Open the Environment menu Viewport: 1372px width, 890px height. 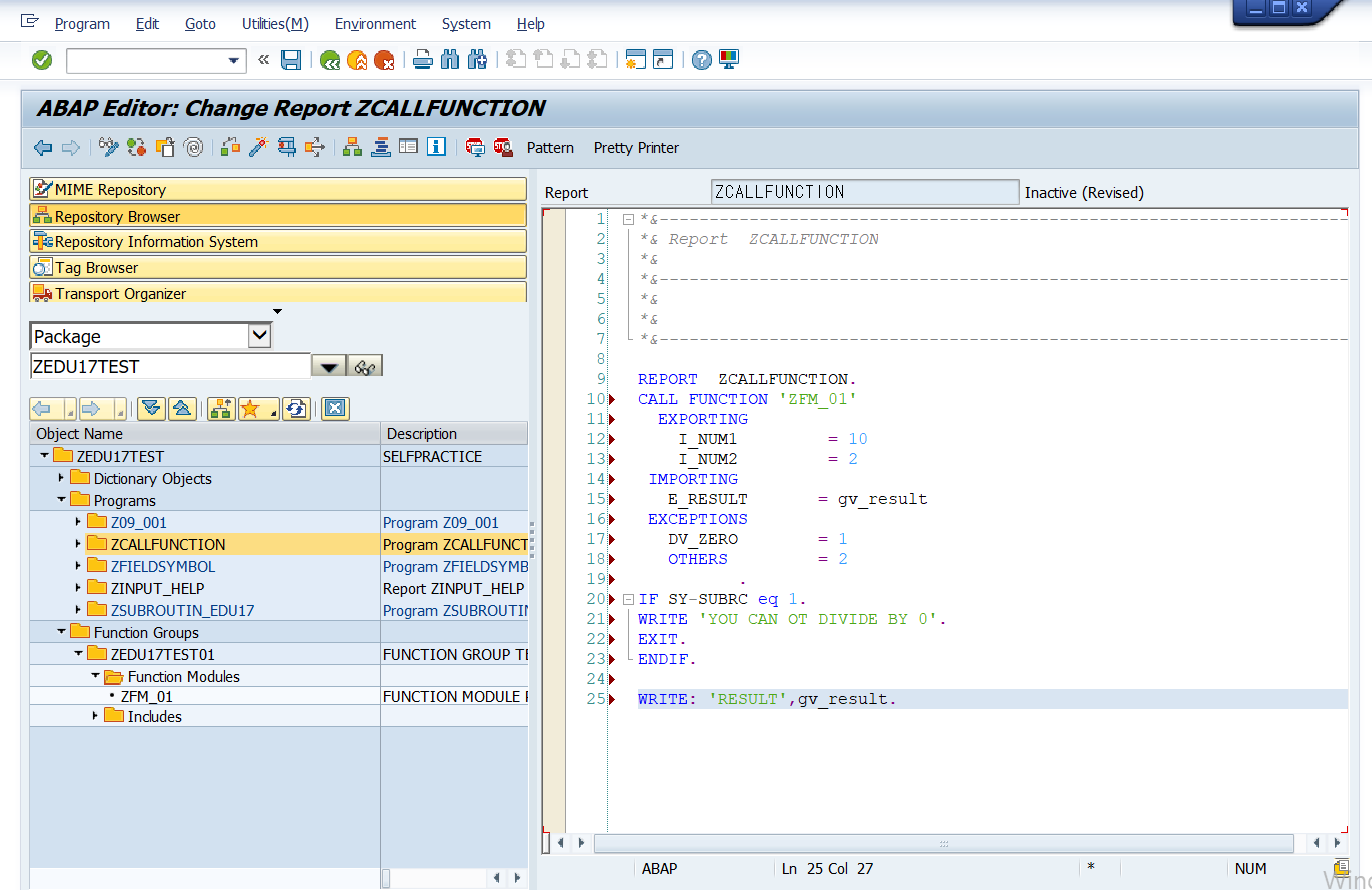click(x=375, y=24)
